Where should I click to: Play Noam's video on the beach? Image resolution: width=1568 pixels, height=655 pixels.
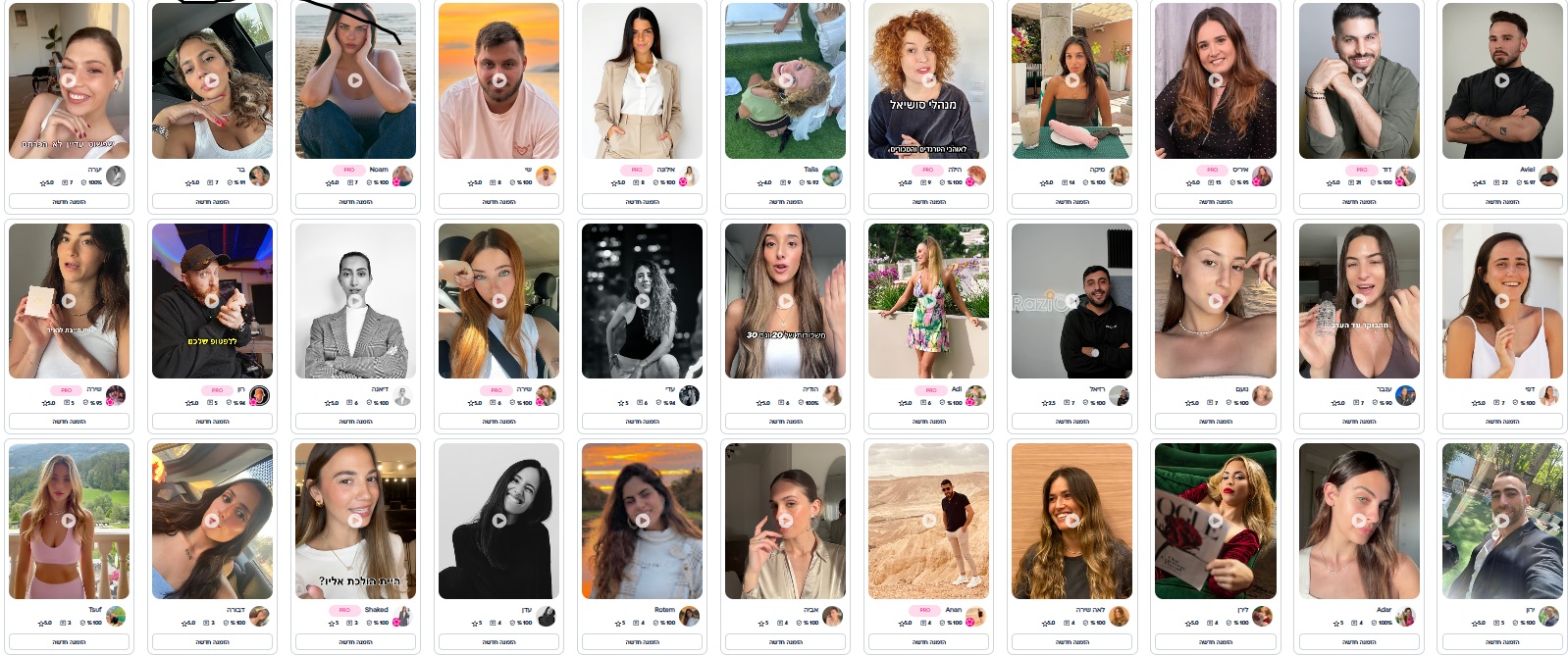click(355, 80)
